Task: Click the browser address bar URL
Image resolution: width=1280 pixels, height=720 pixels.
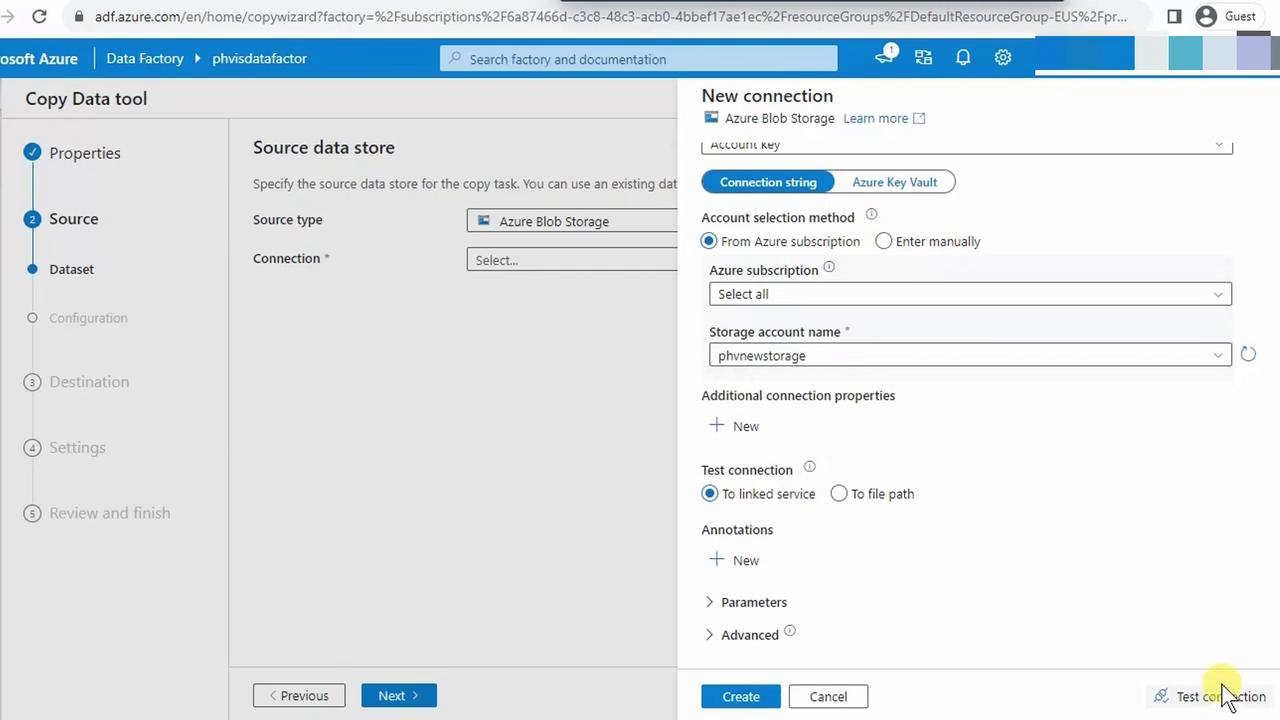Action: [x=610, y=16]
